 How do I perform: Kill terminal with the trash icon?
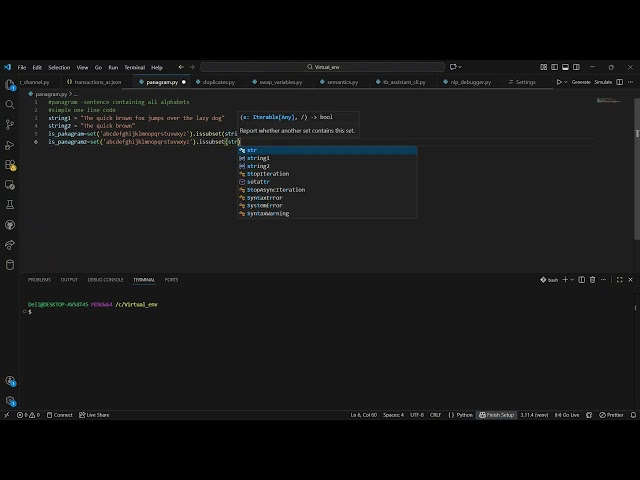593,280
